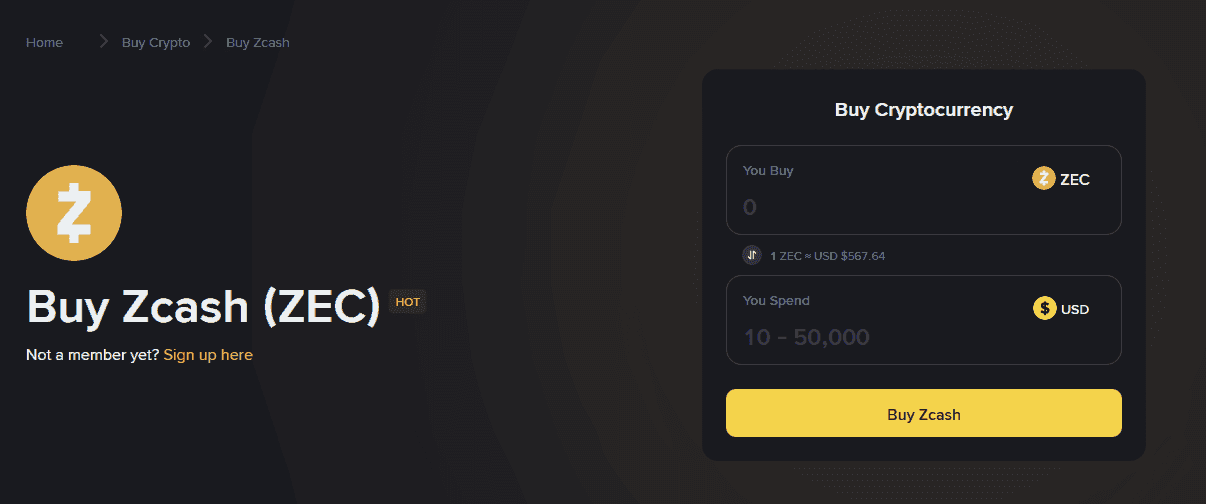Click the Buy Zcash (ZEC) page title
Viewport: 1206px width, 504px height.
tap(203, 307)
